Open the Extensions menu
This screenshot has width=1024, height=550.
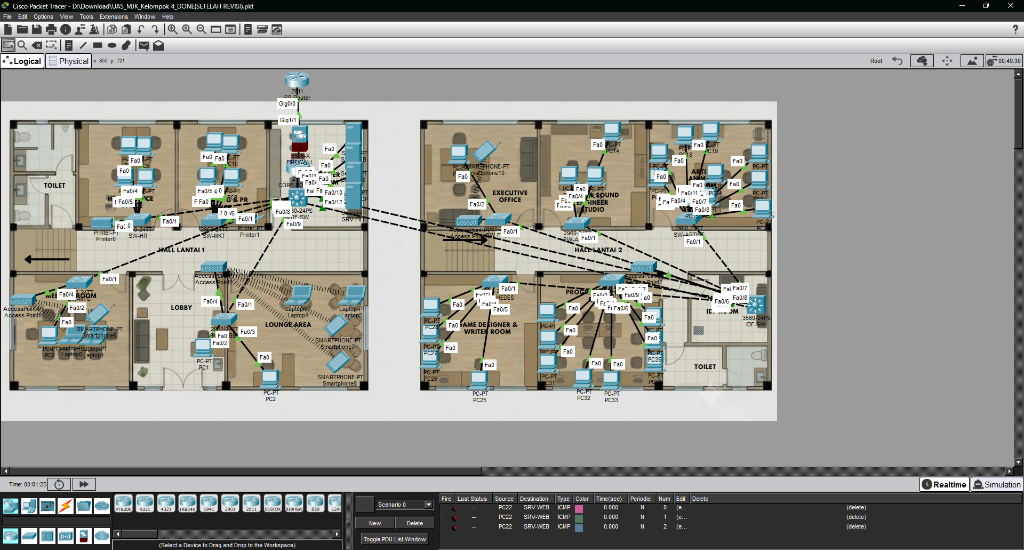click(114, 16)
